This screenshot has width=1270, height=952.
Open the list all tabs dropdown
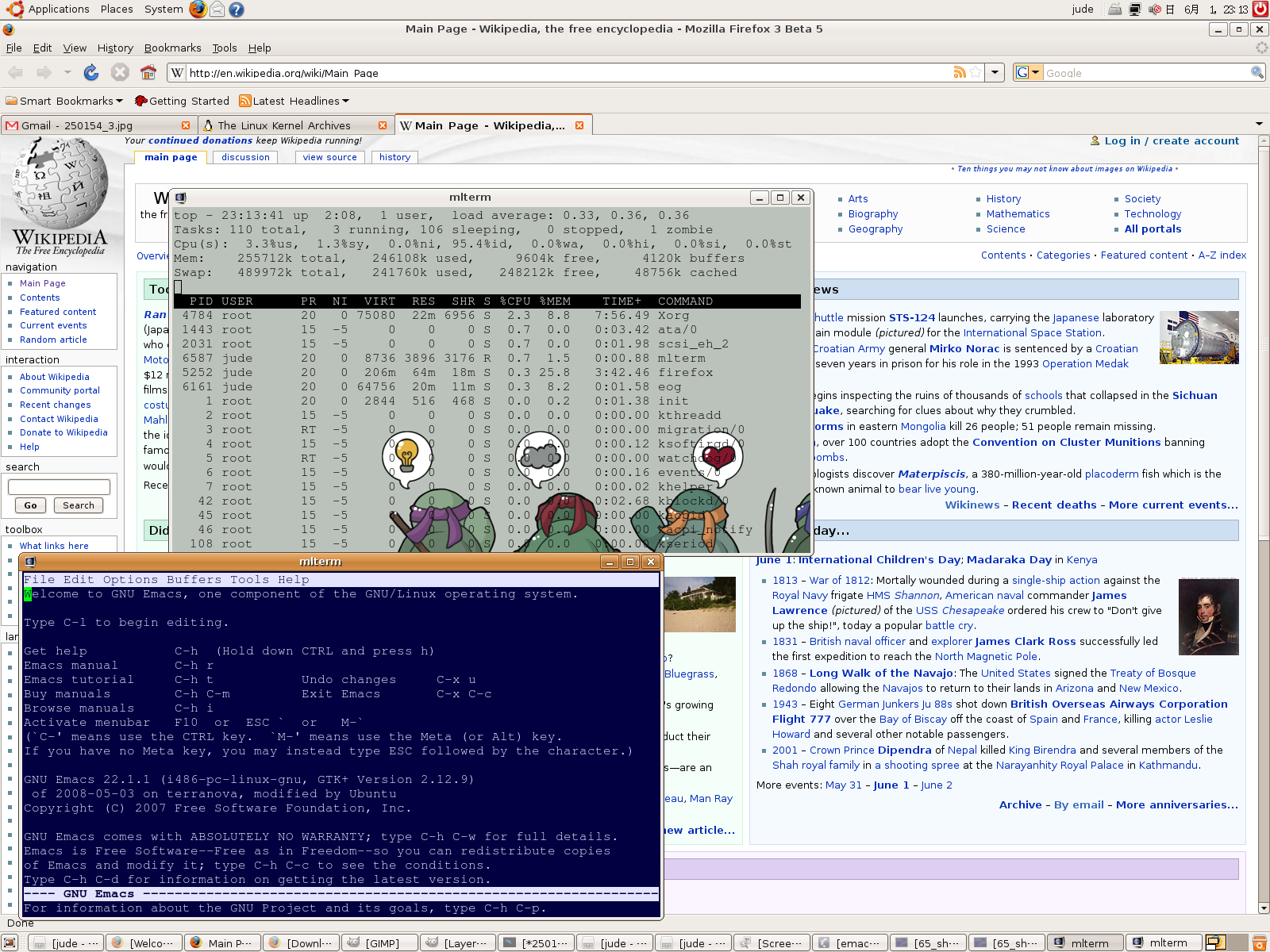[x=1259, y=124]
